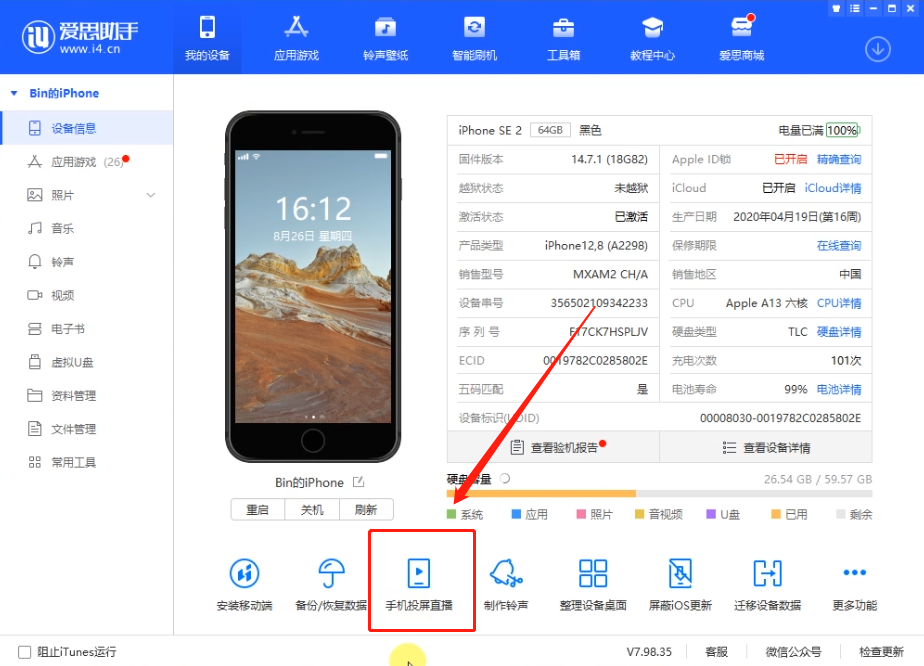Click the download manager arrow icon
The width and height of the screenshot is (924, 666).
click(877, 50)
